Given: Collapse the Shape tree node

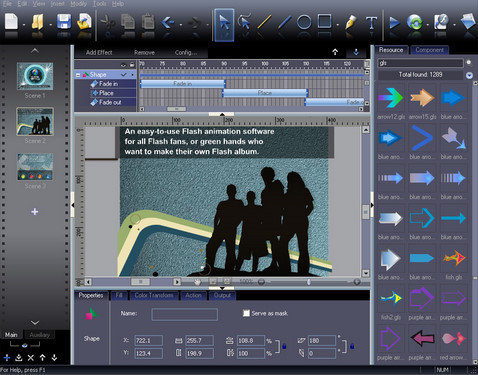Looking at the screenshot, I should (78, 75).
